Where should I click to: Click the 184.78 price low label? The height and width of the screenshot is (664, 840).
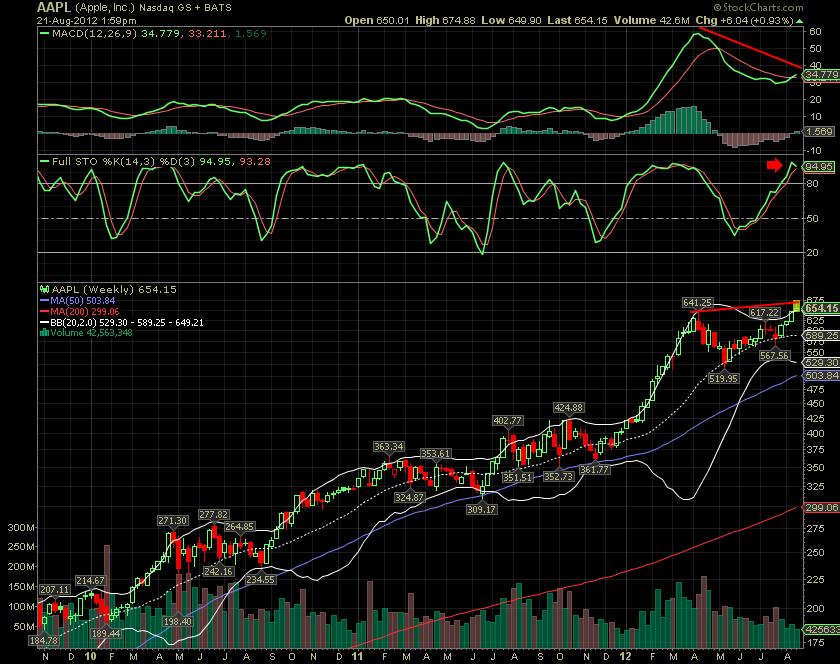tap(43, 640)
